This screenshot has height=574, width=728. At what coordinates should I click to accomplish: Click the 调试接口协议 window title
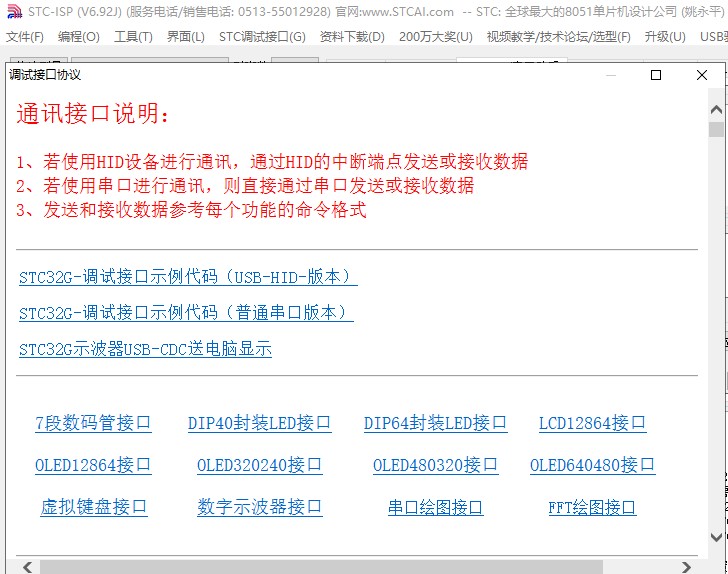45,75
